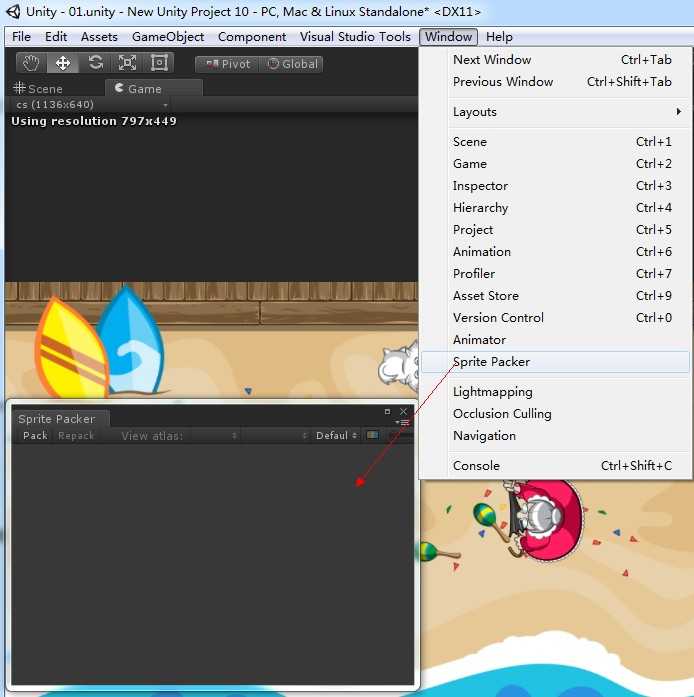Select Scene in the Window menu
This screenshot has height=697, width=694.
click(555, 142)
